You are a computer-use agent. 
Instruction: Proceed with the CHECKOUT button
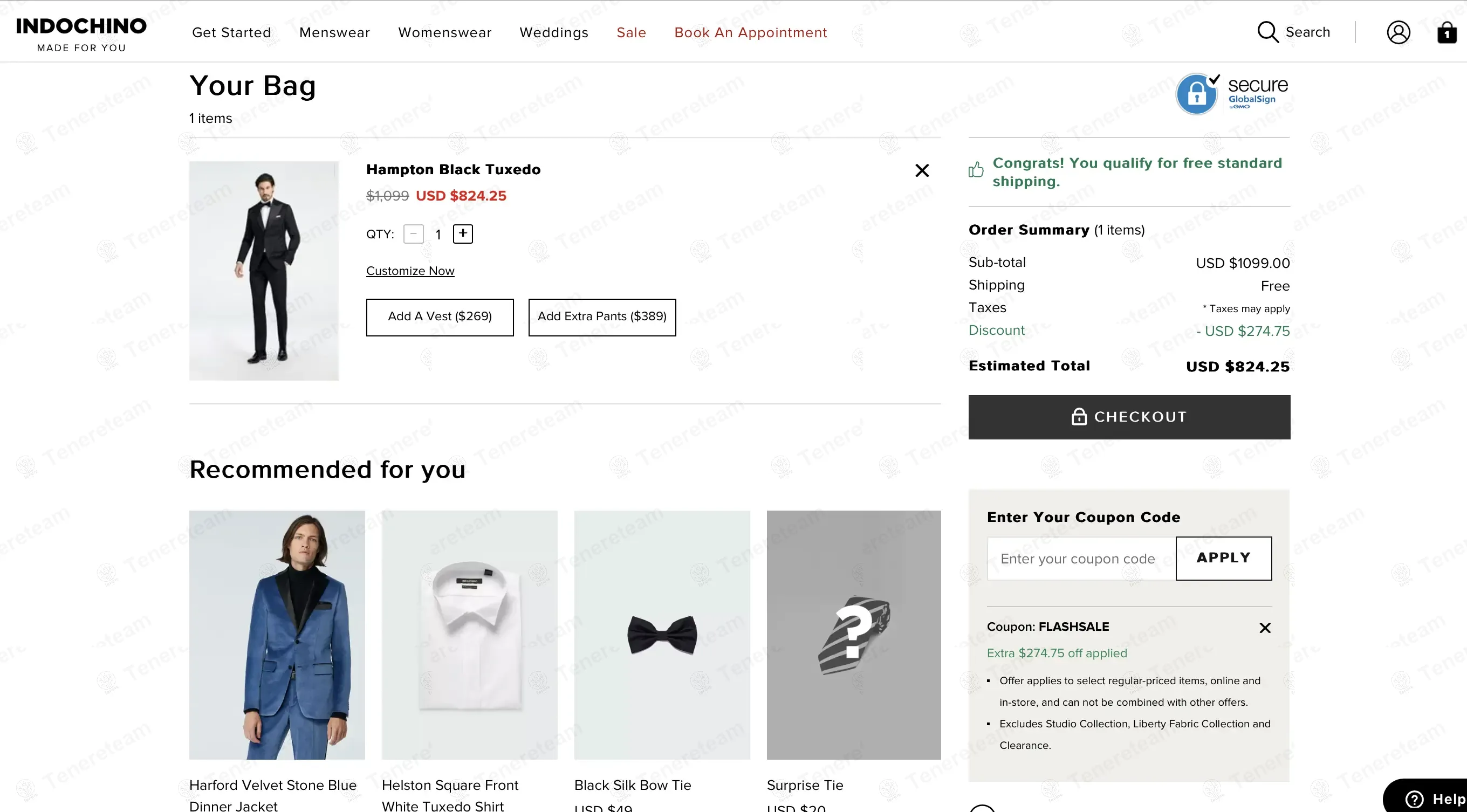pyautogui.click(x=1129, y=417)
